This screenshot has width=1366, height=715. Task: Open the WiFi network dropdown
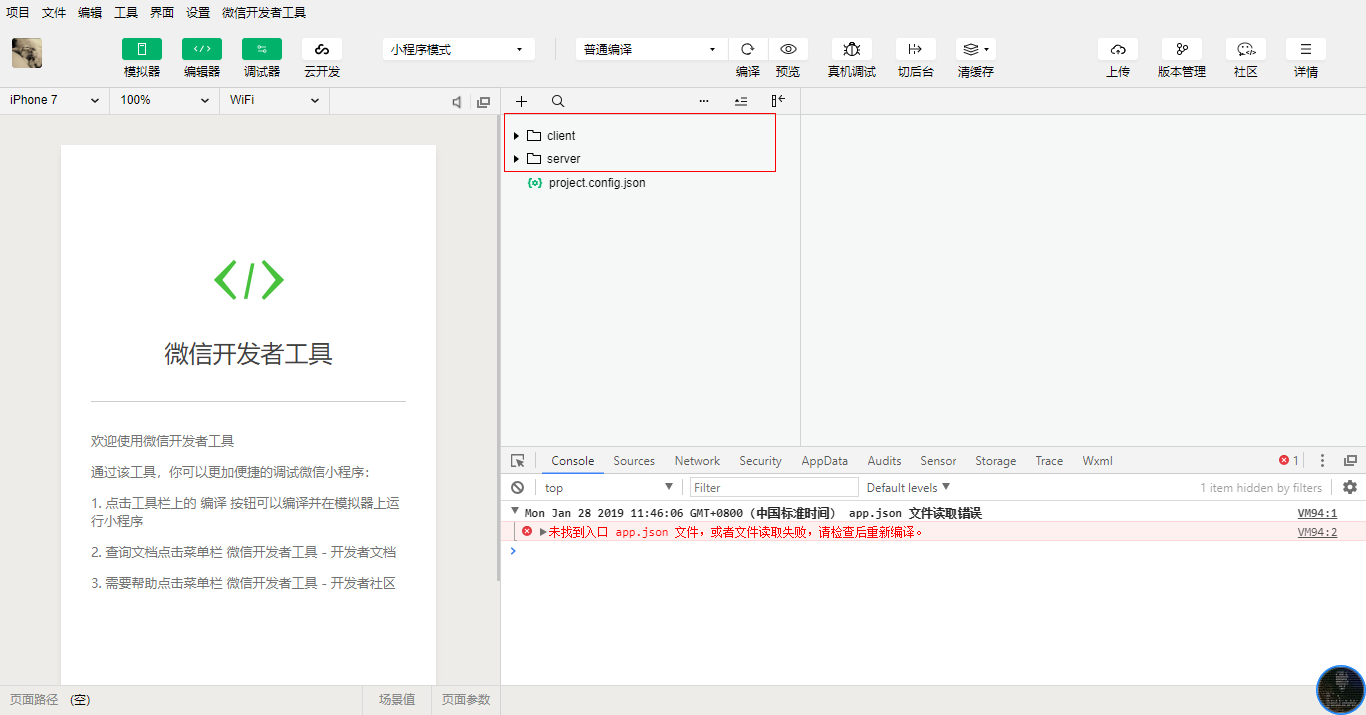pos(273,100)
